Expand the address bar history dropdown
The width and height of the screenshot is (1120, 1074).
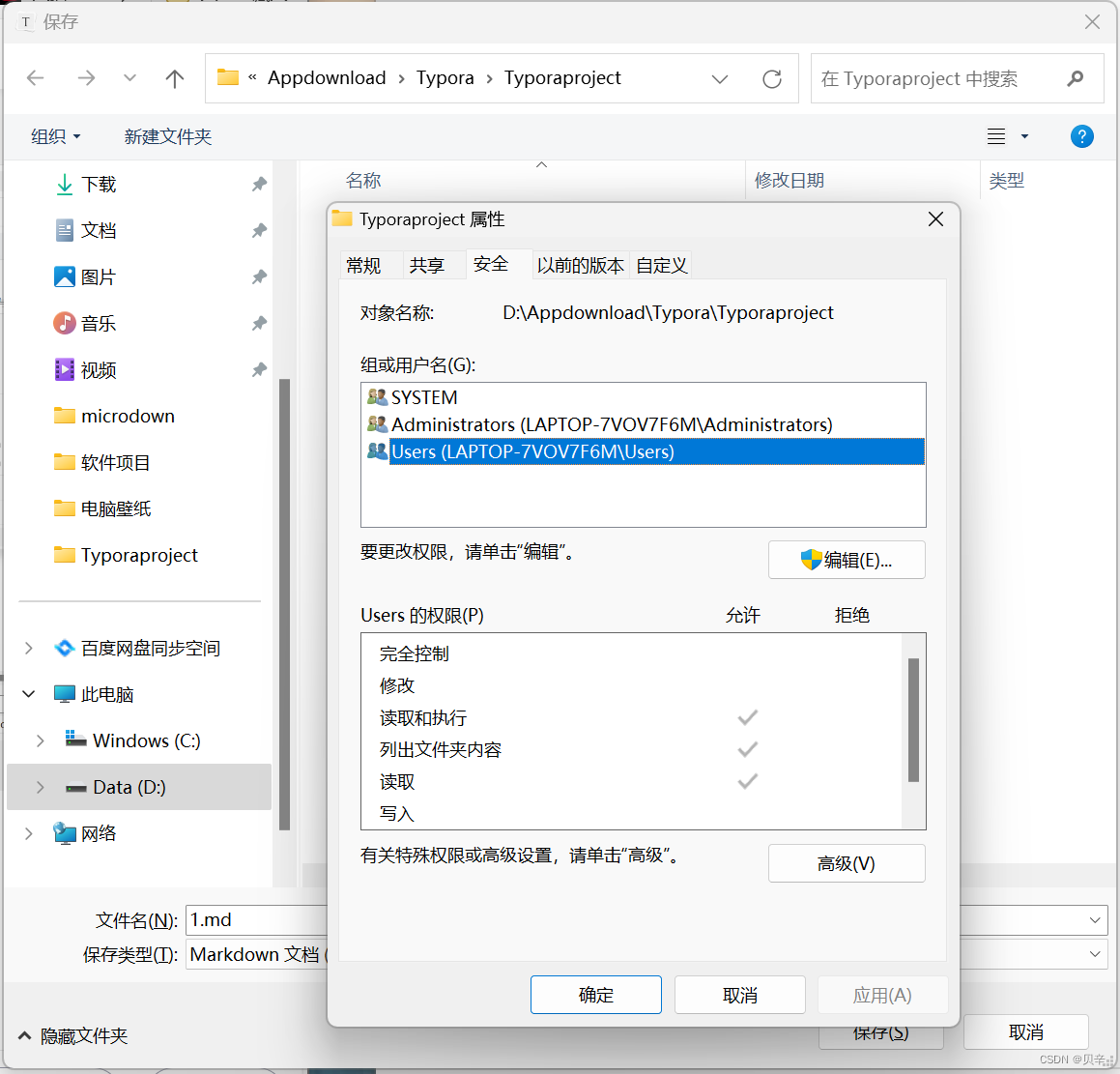point(720,78)
